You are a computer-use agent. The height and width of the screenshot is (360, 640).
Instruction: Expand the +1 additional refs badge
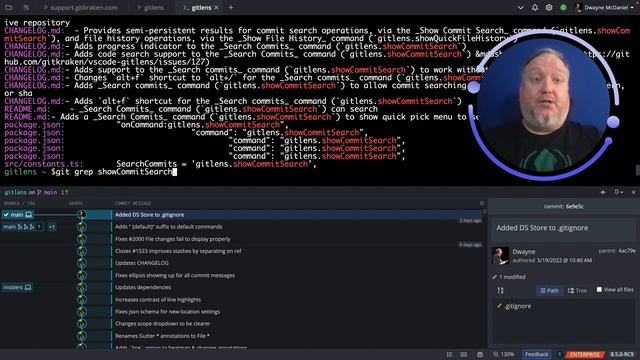pyautogui.click(x=52, y=227)
